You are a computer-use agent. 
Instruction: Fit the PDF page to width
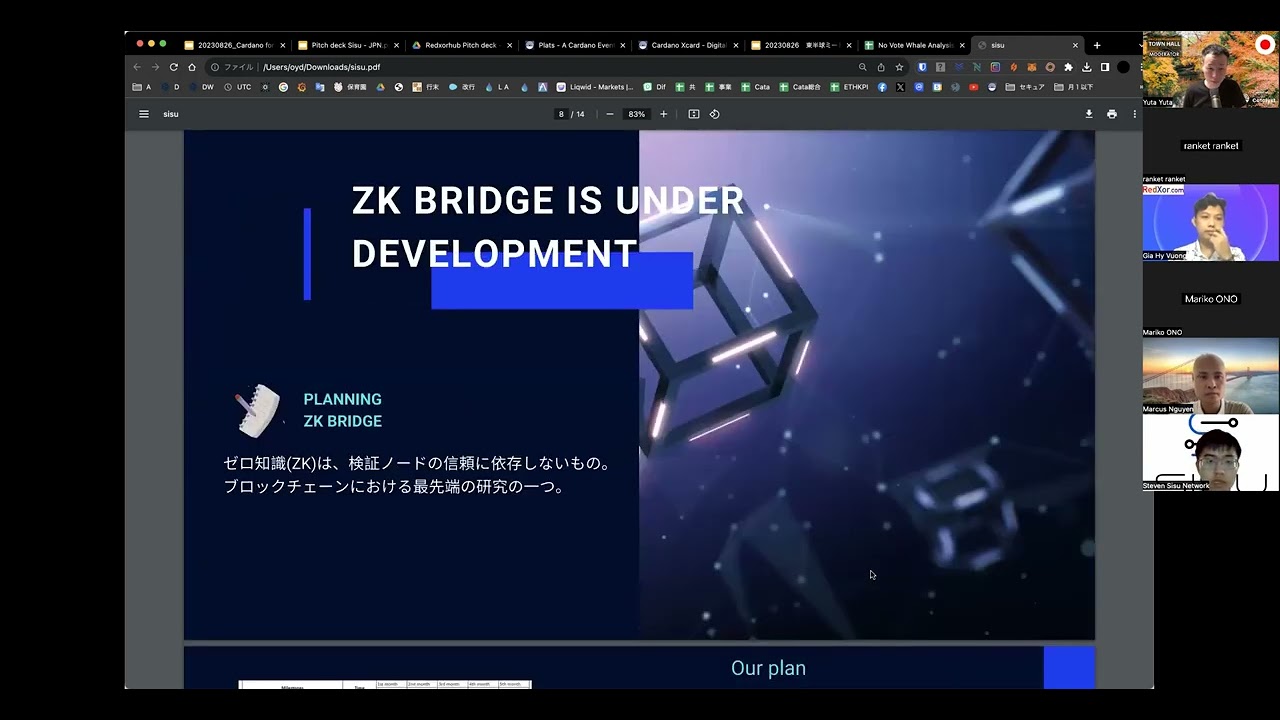tap(694, 114)
